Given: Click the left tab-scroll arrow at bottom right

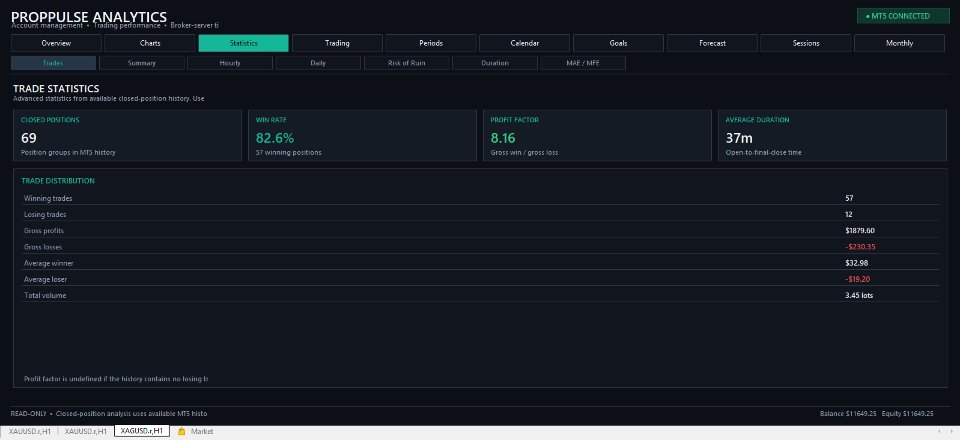Looking at the screenshot, I should pos(941,431).
